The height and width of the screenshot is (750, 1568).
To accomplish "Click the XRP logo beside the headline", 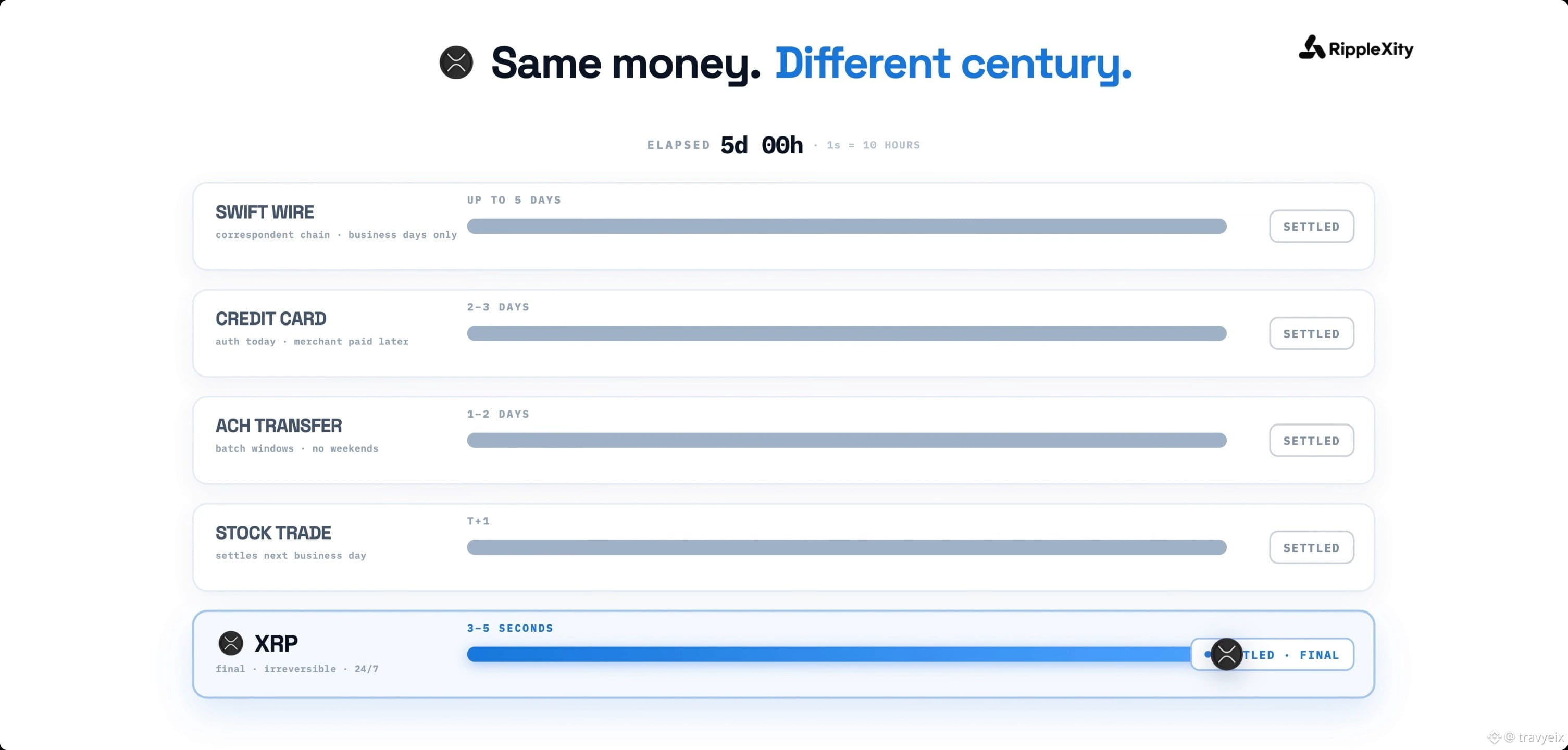I will (x=456, y=63).
